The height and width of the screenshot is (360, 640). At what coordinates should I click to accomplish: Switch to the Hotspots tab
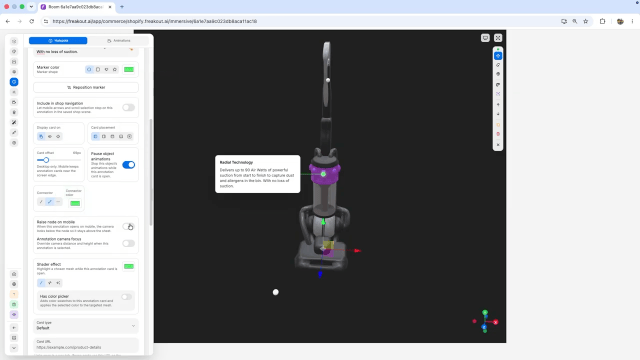58,40
